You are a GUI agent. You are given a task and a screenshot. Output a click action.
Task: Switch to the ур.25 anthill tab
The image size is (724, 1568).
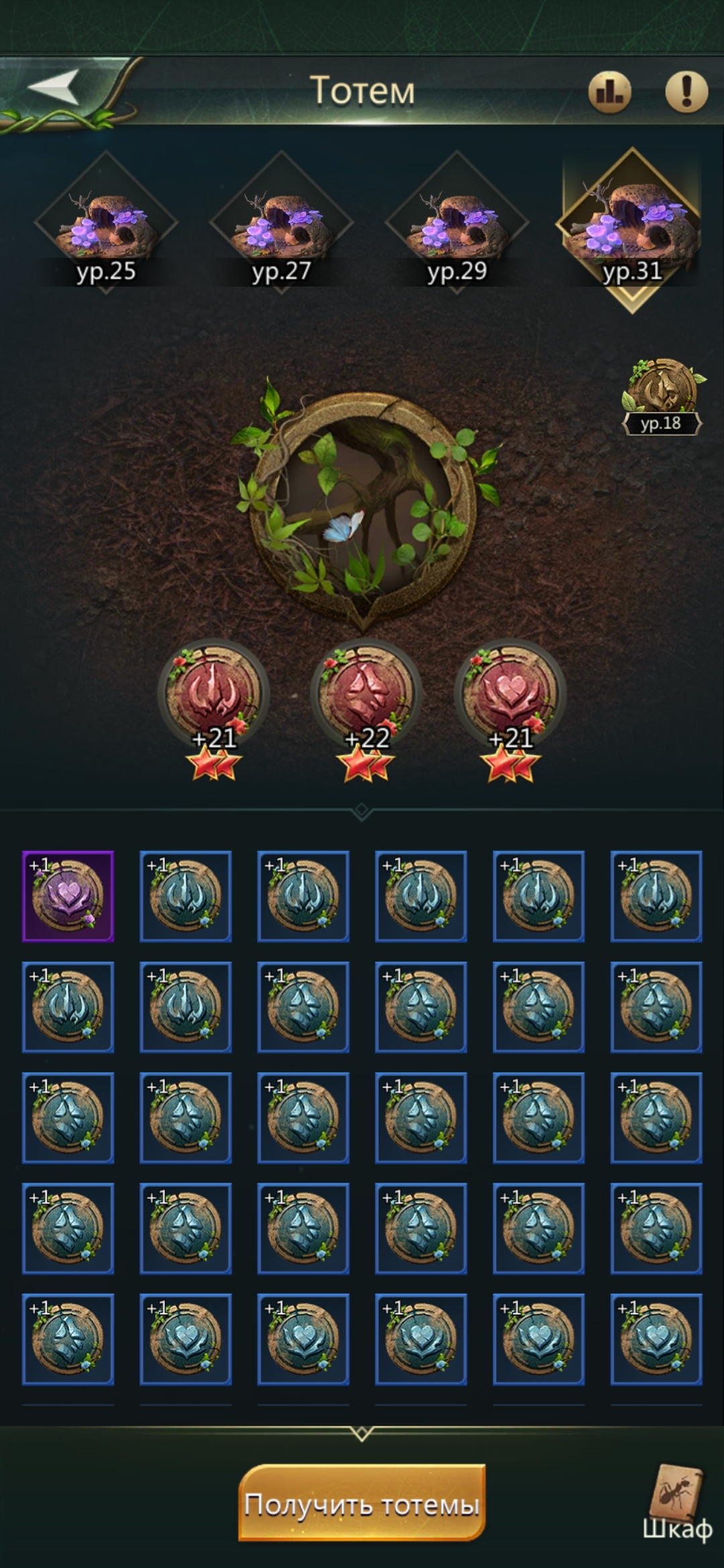(106, 222)
